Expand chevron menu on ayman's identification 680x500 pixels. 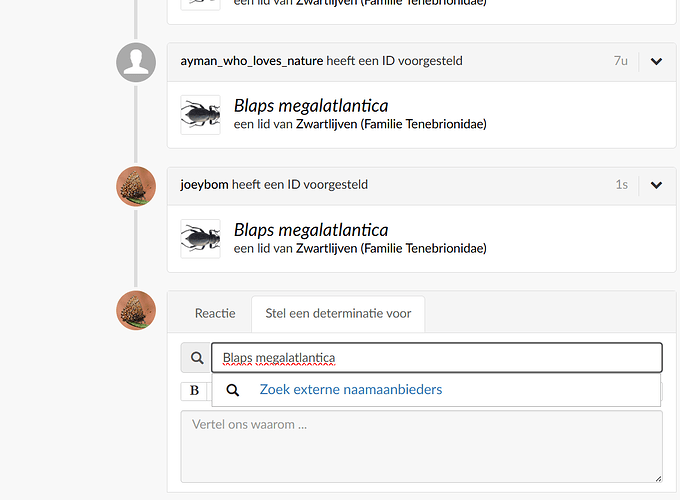[656, 61]
